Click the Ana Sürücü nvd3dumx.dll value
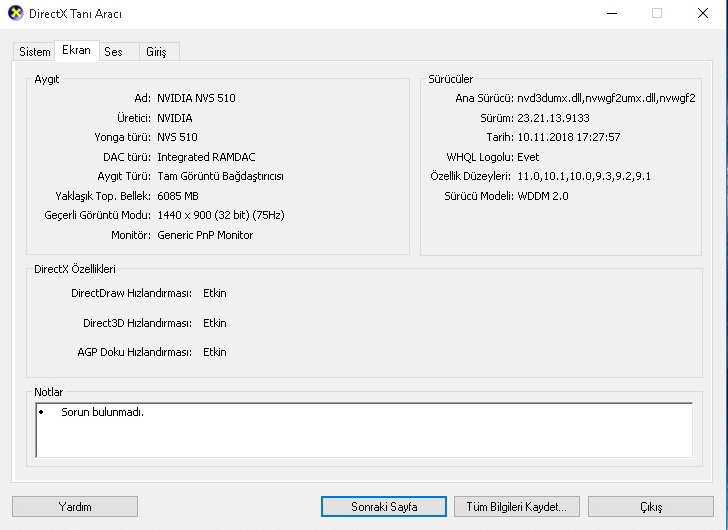The height and width of the screenshot is (530, 728). tap(606, 98)
